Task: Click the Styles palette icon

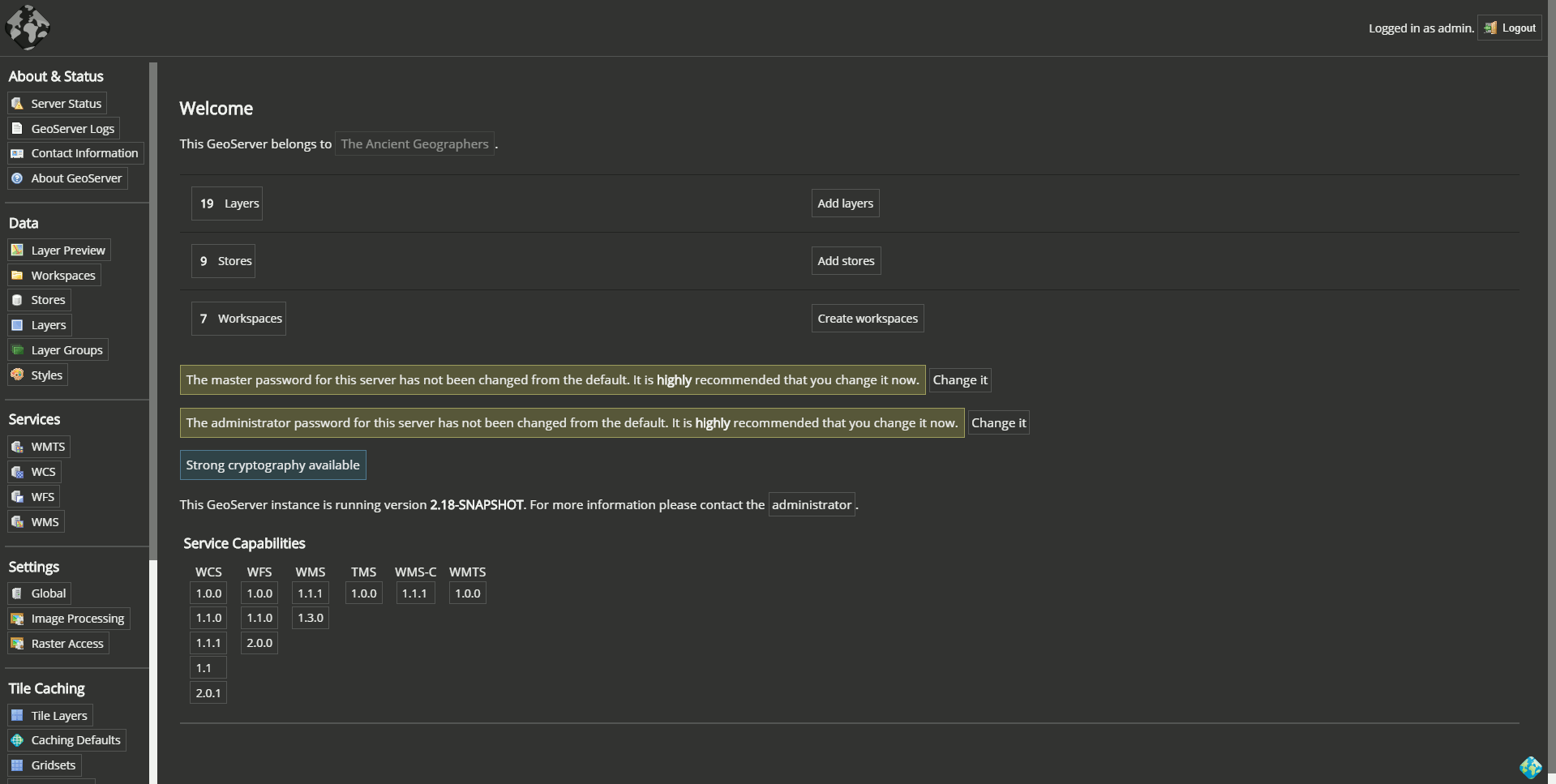Action: [17, 375]
